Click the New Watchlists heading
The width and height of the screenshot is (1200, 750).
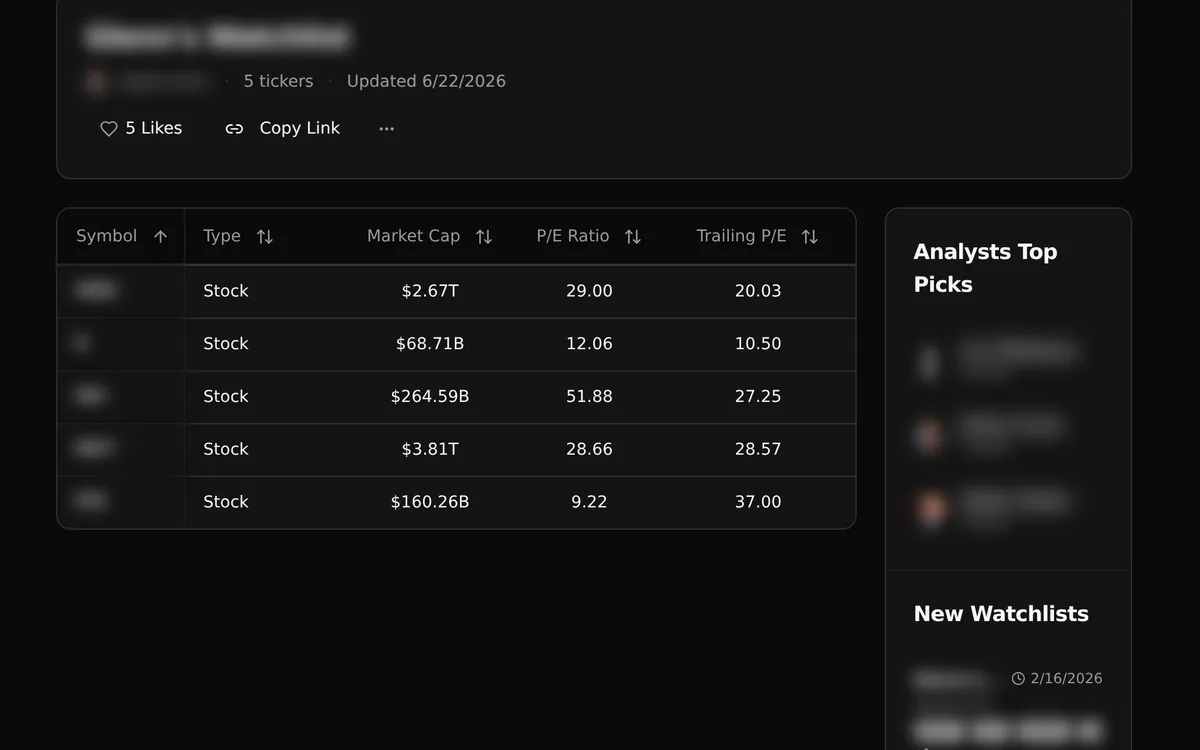point(1001,614)
